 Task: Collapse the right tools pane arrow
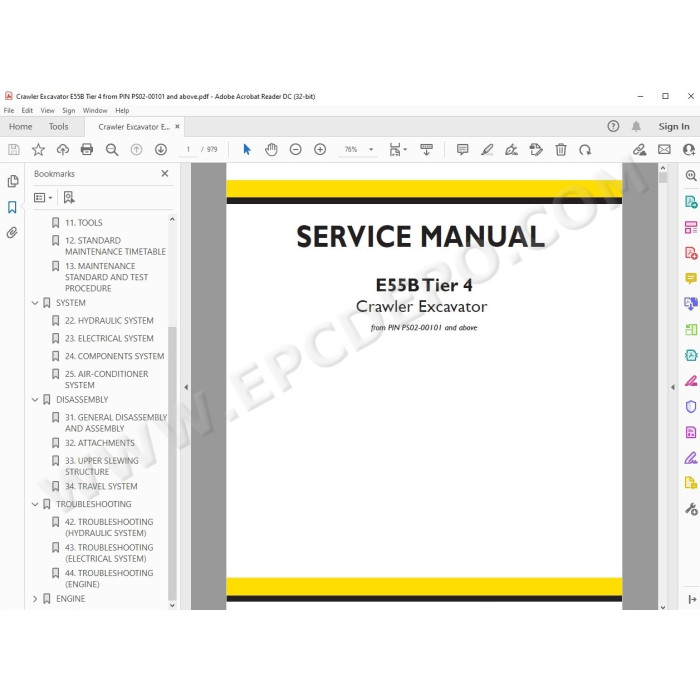click(672, 387)
